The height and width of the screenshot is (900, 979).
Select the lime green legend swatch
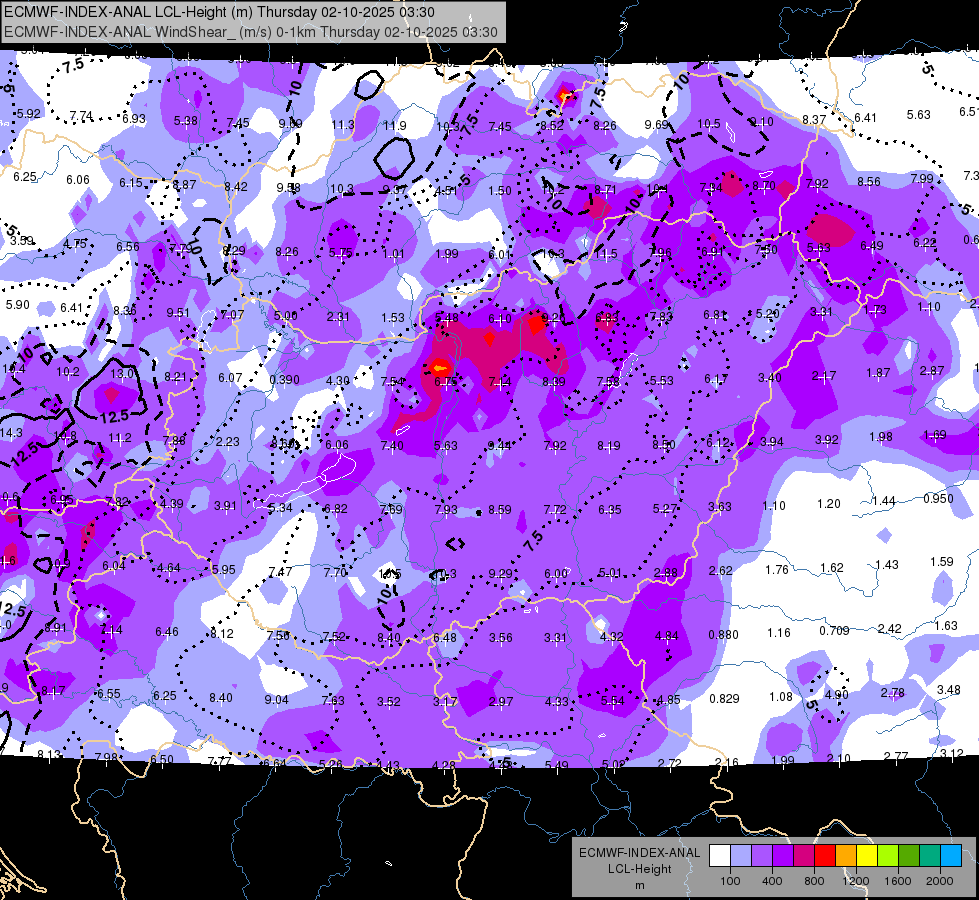(888, 855)
